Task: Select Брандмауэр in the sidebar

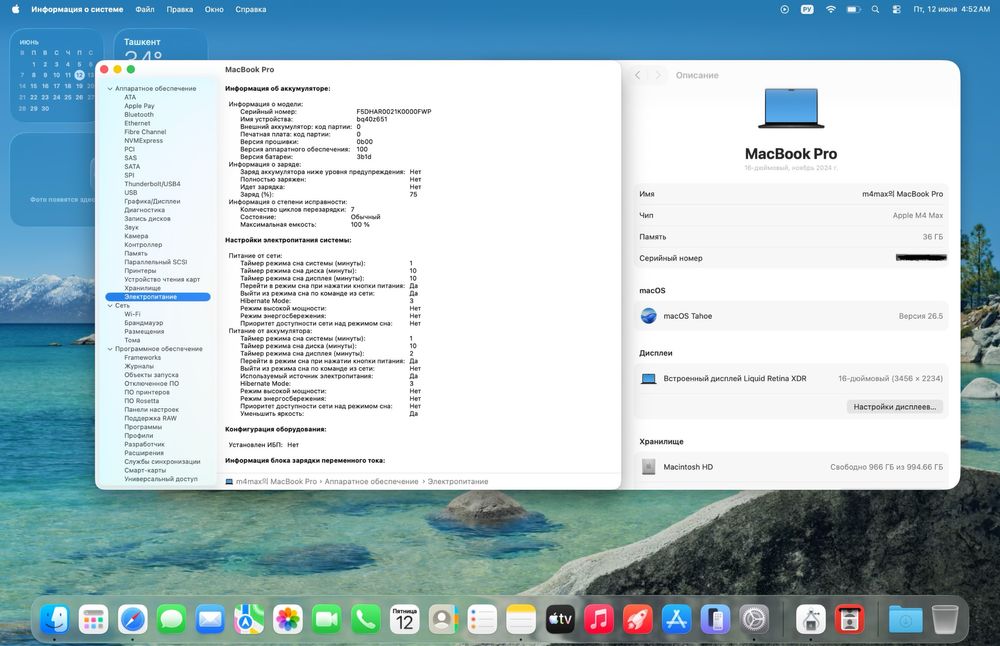Action: click(x=144, y=323)
